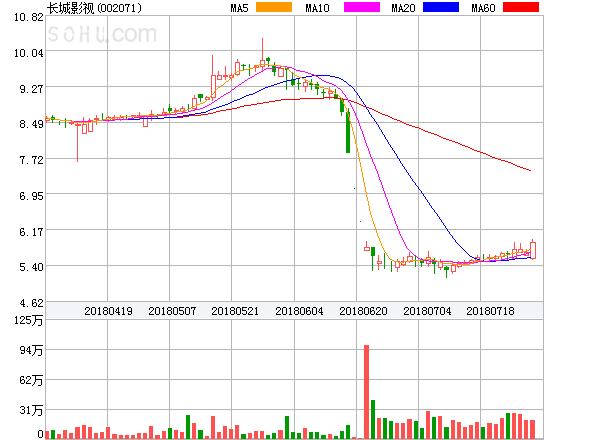This screenshot has height=440, width=600.
Task: Click the 20180620 date label
Action: (x=364, y=311)
